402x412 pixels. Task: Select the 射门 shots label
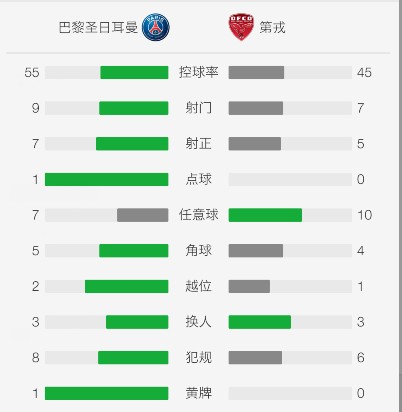pos(198,108)
